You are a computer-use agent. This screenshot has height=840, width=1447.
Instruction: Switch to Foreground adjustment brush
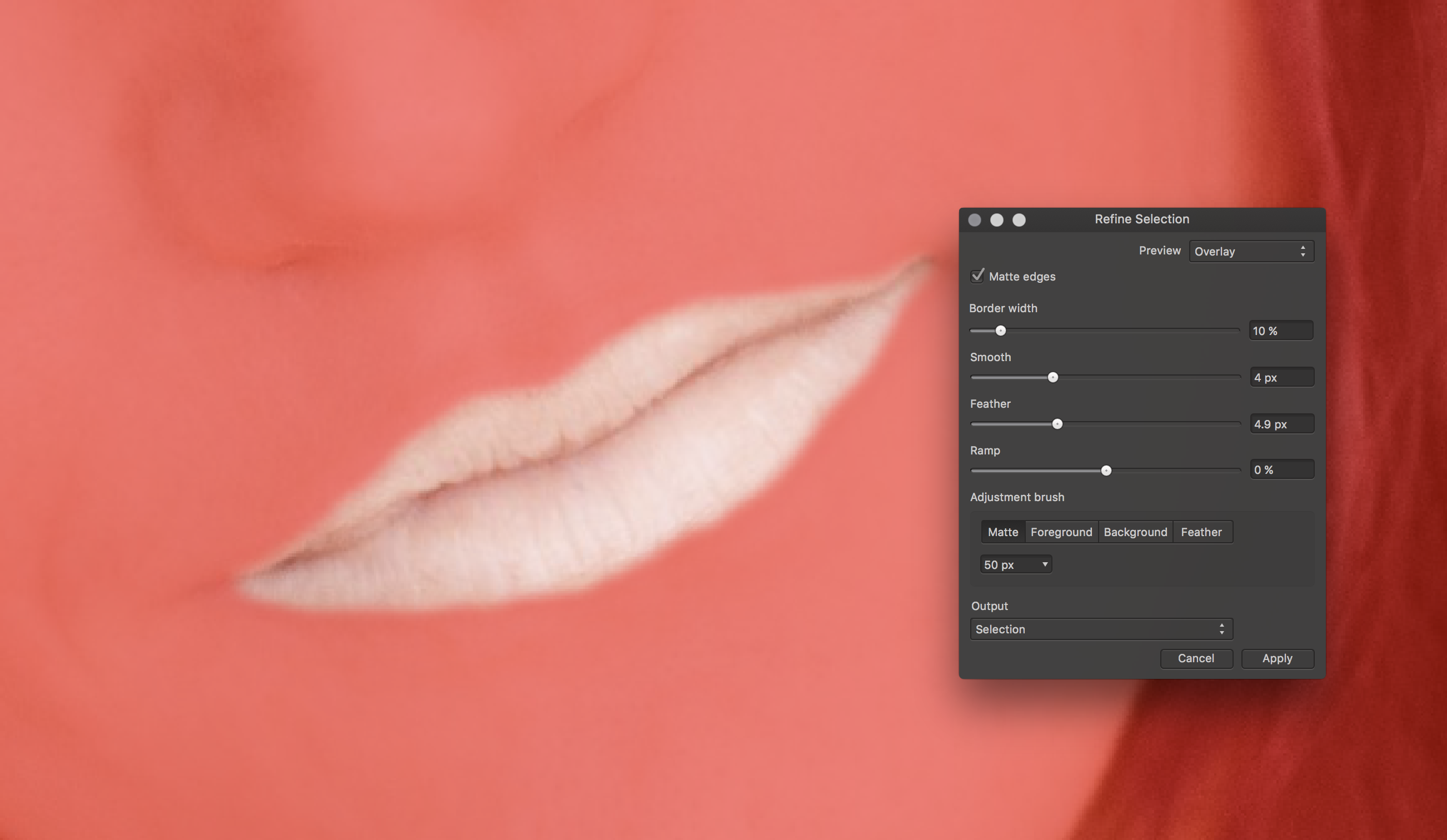coord(1061,532)
